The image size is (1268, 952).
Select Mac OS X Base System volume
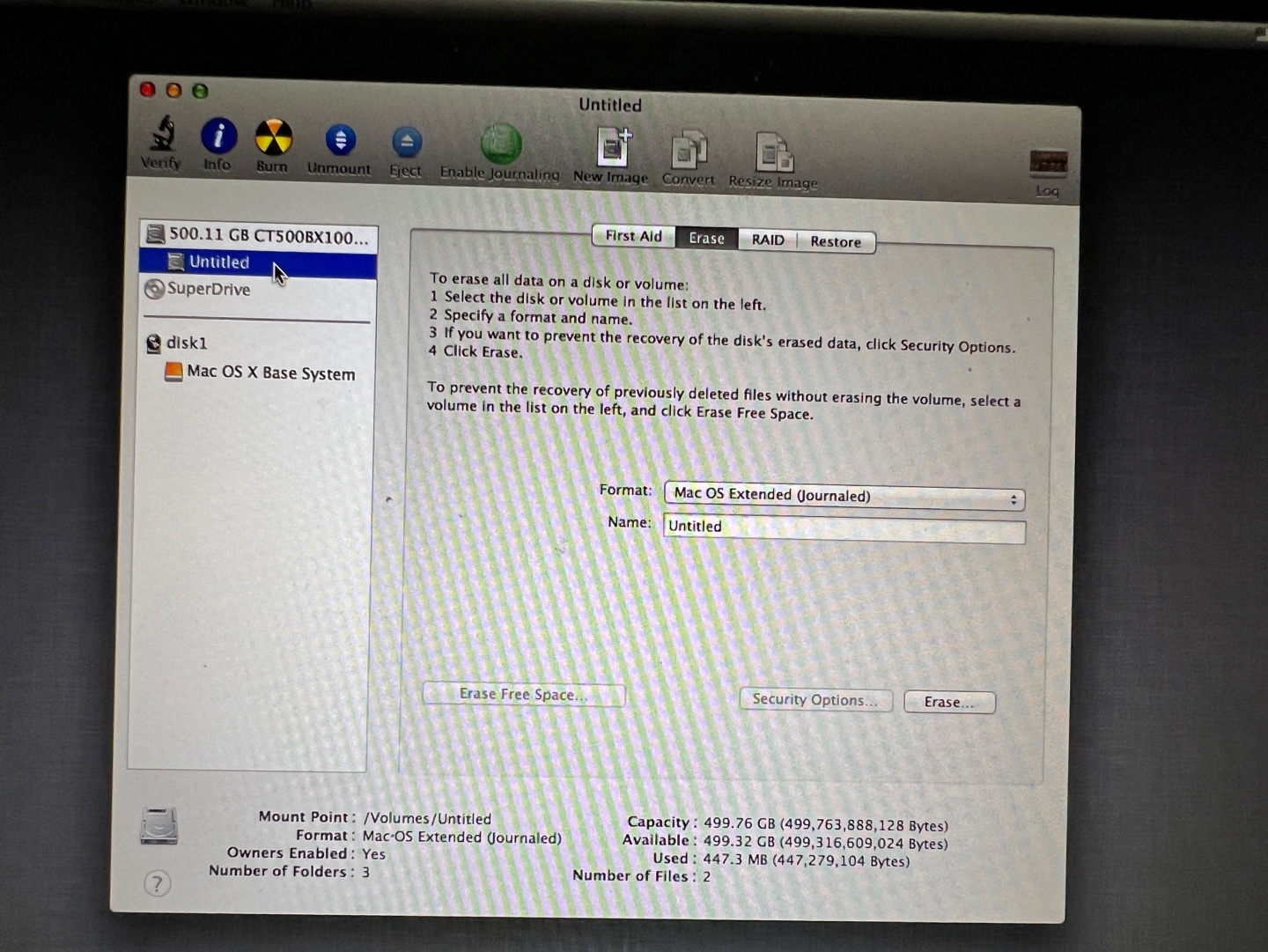click(x=261, y=373)
